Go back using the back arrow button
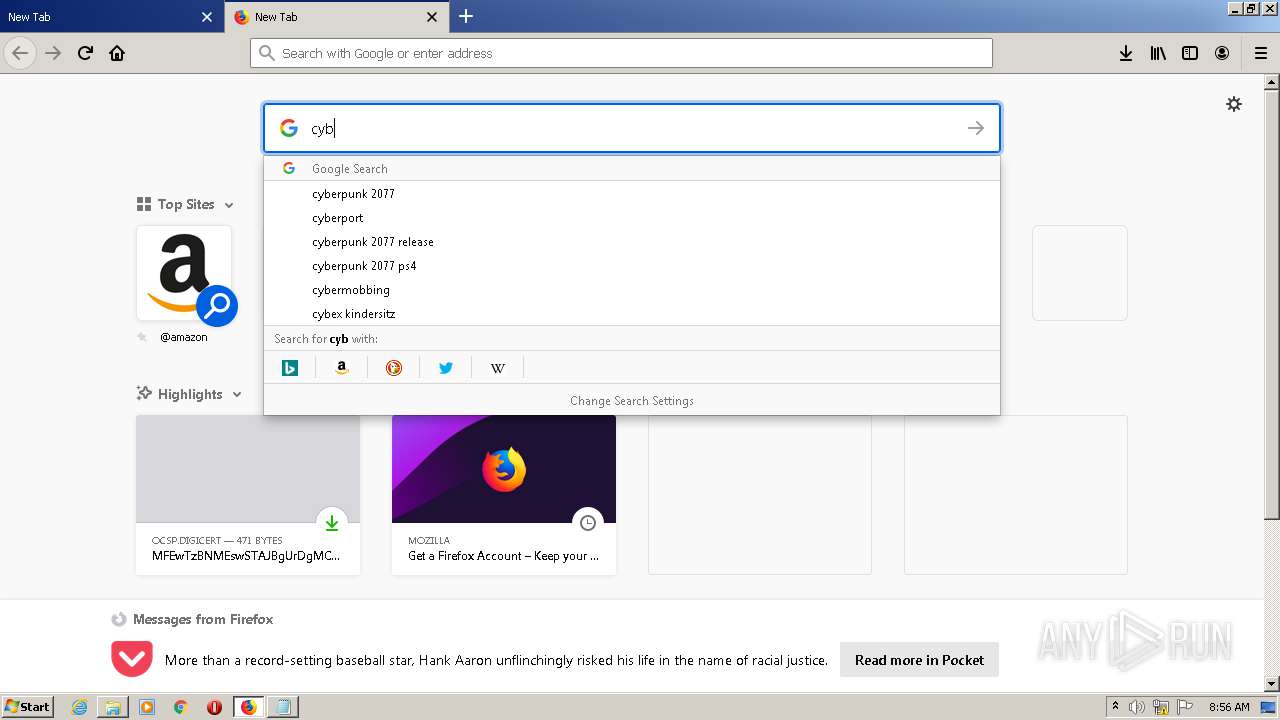Screen dimensions: 1280x720 (20, 53)
